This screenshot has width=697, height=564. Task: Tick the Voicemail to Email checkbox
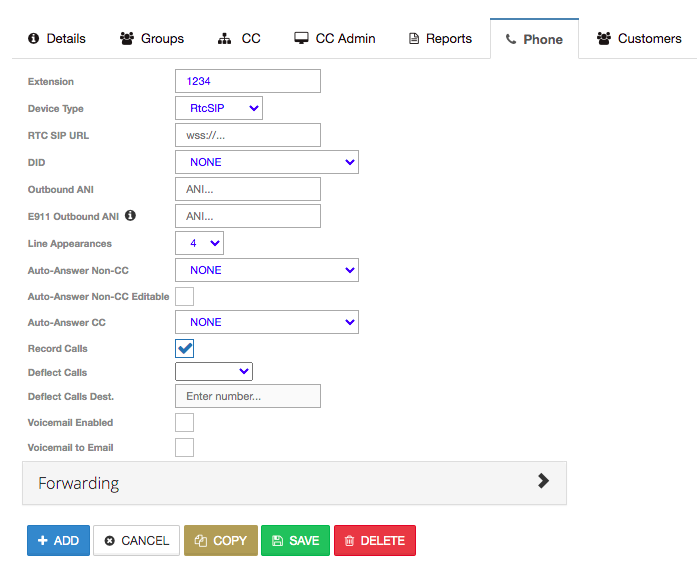click(x=184, y=448)
